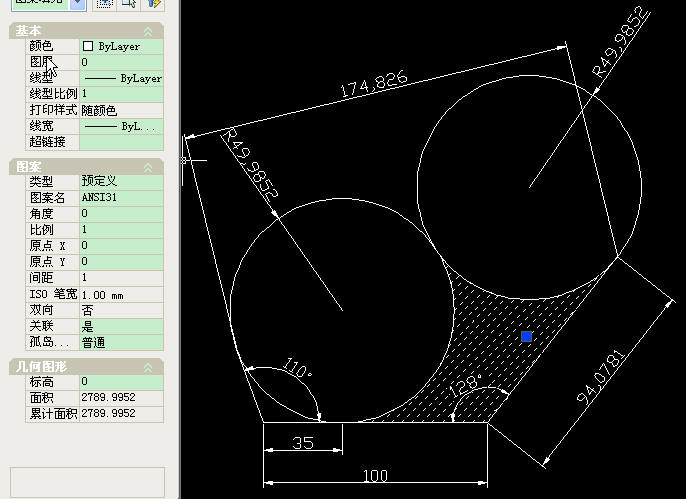686x499 pixels.
Task: Open the object type dropdown arrow at top
Action: coord(77,3)
